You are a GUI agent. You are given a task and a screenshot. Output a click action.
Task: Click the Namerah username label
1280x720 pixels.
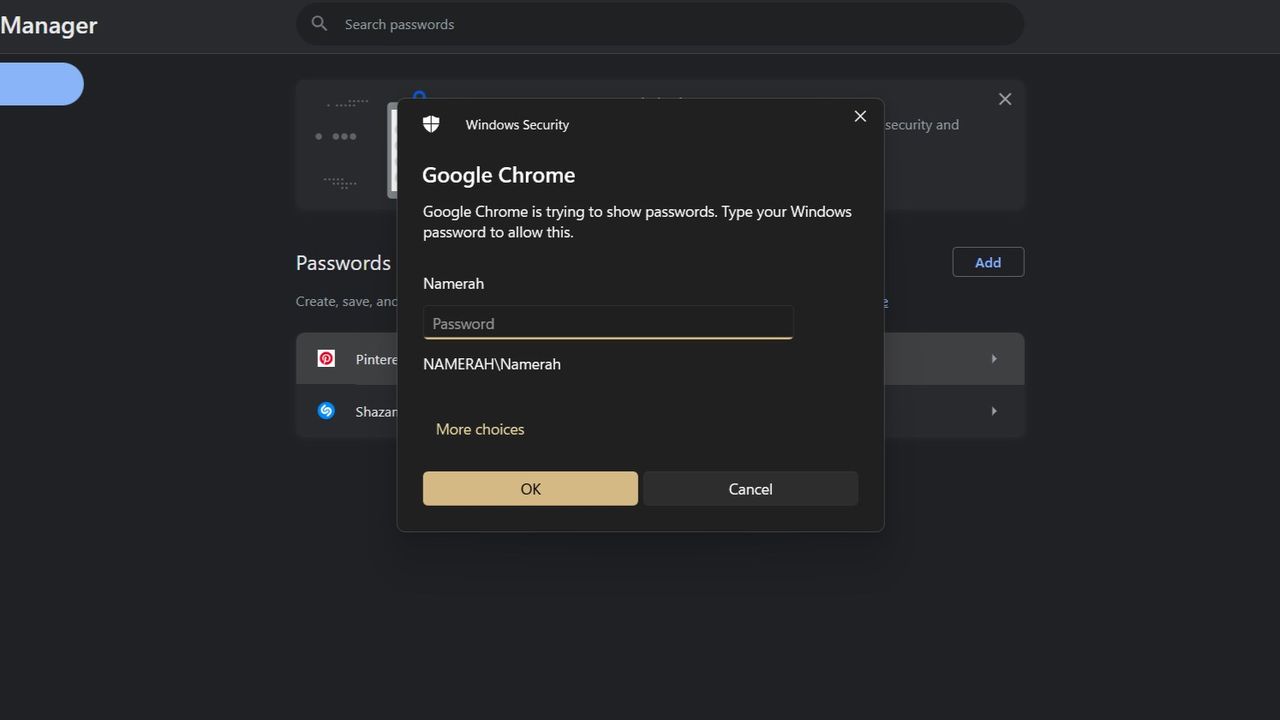click(453, 283)
